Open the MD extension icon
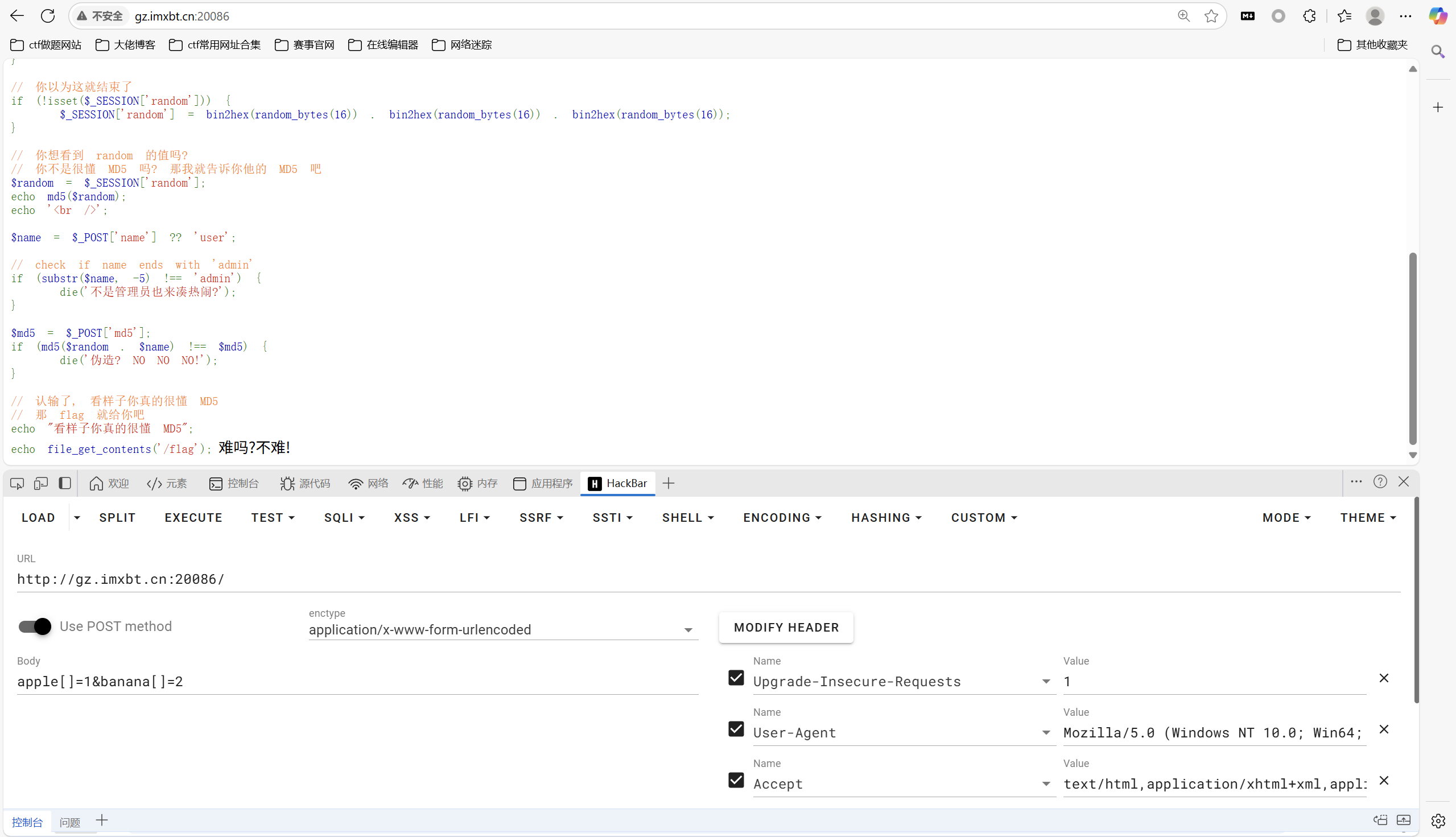The image size is (1456, 837). click(1248, 16)
